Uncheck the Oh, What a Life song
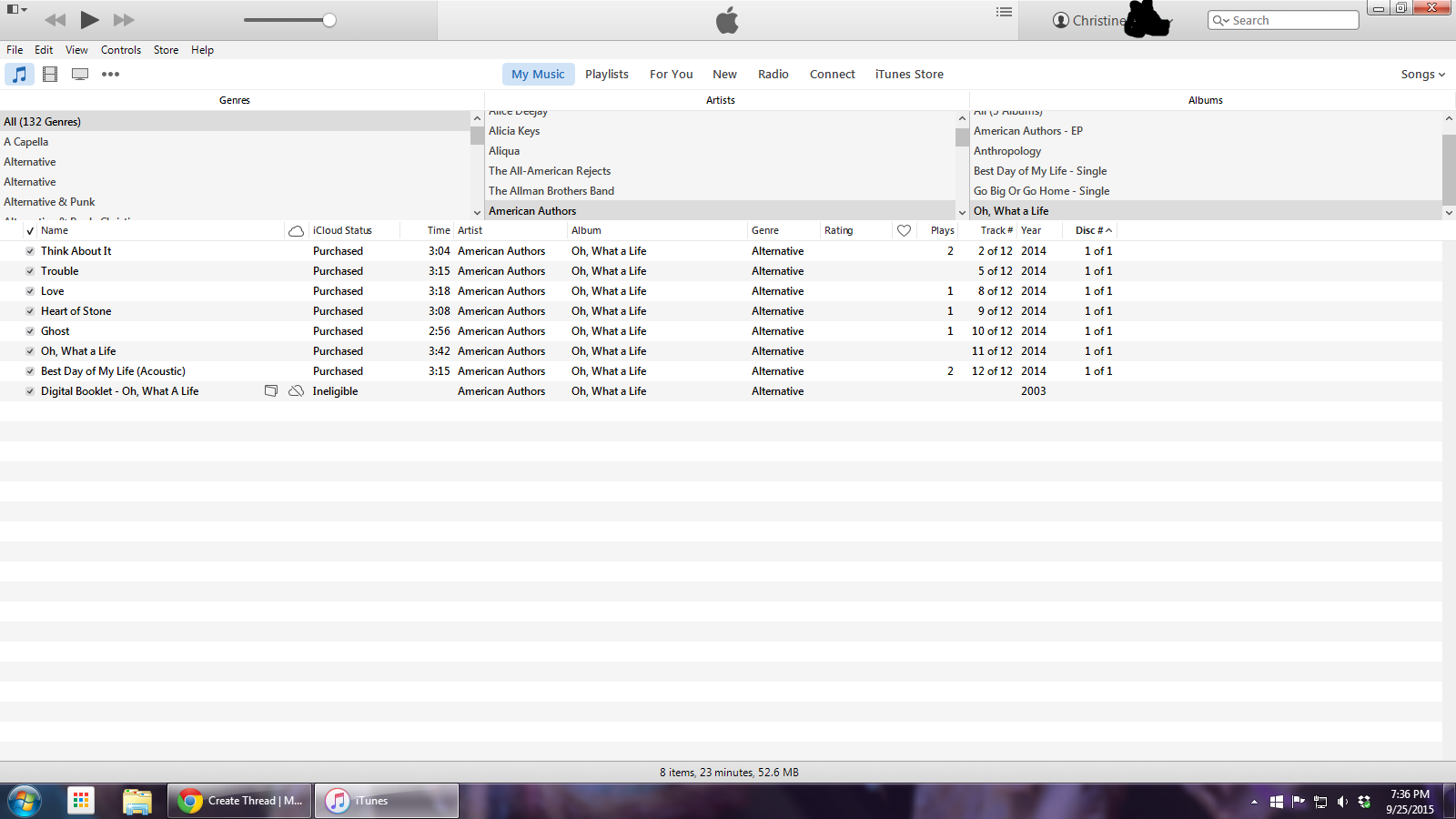 pos(30,351)
